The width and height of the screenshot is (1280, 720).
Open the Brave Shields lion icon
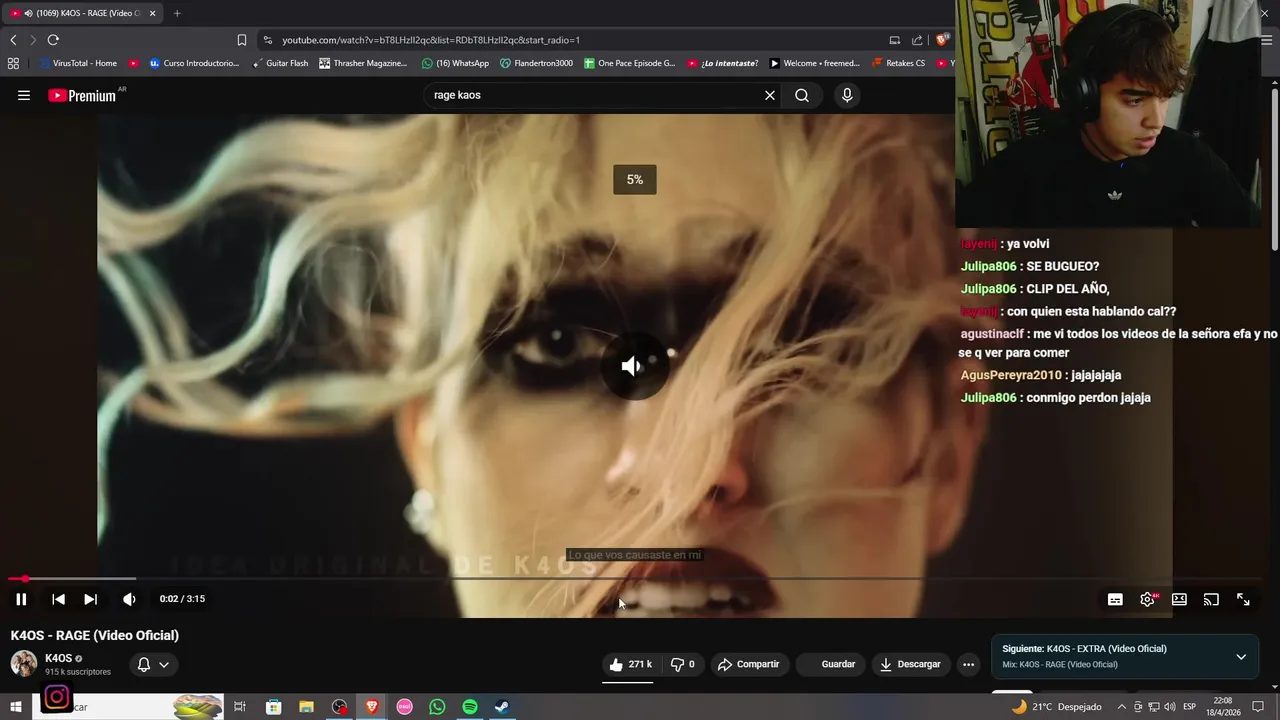(942, 40)
